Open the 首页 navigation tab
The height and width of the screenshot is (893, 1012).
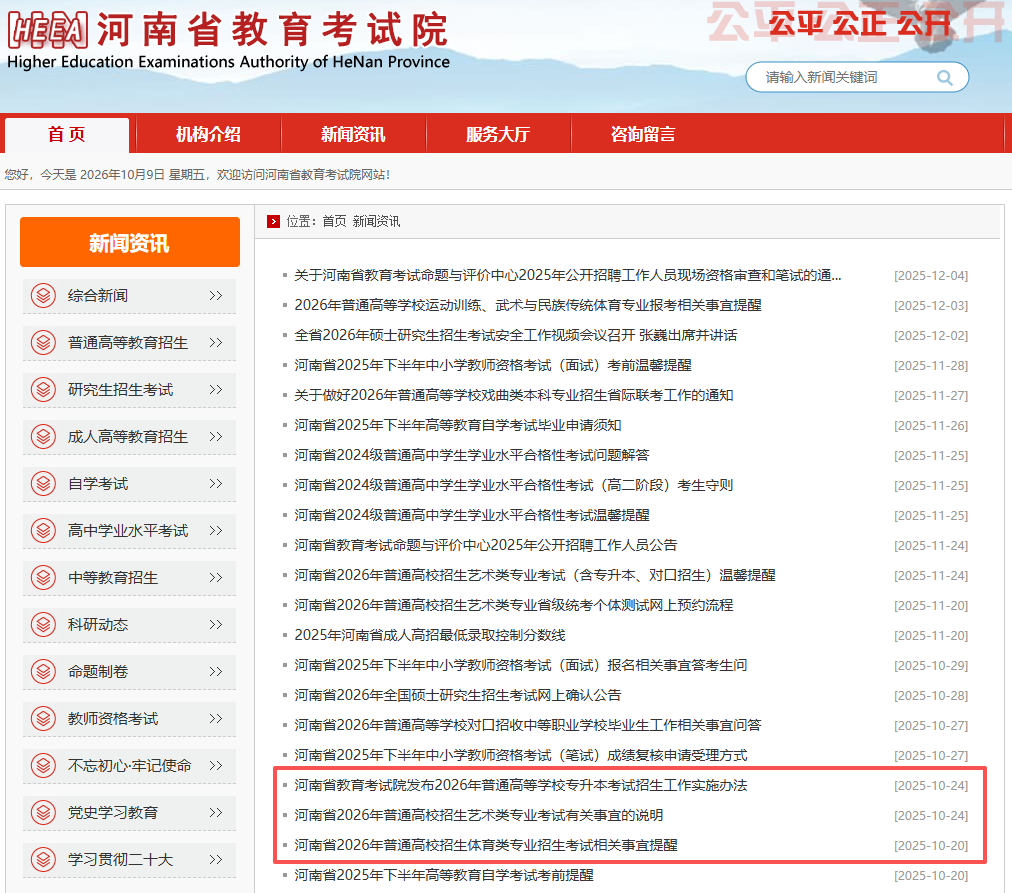[x=66, y=134]
